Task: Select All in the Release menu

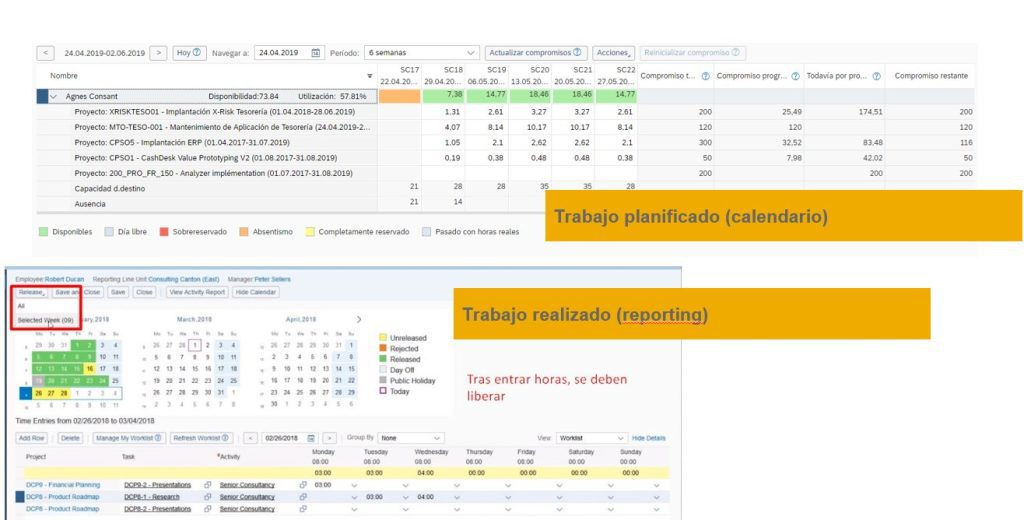Action: pos(21,304)
